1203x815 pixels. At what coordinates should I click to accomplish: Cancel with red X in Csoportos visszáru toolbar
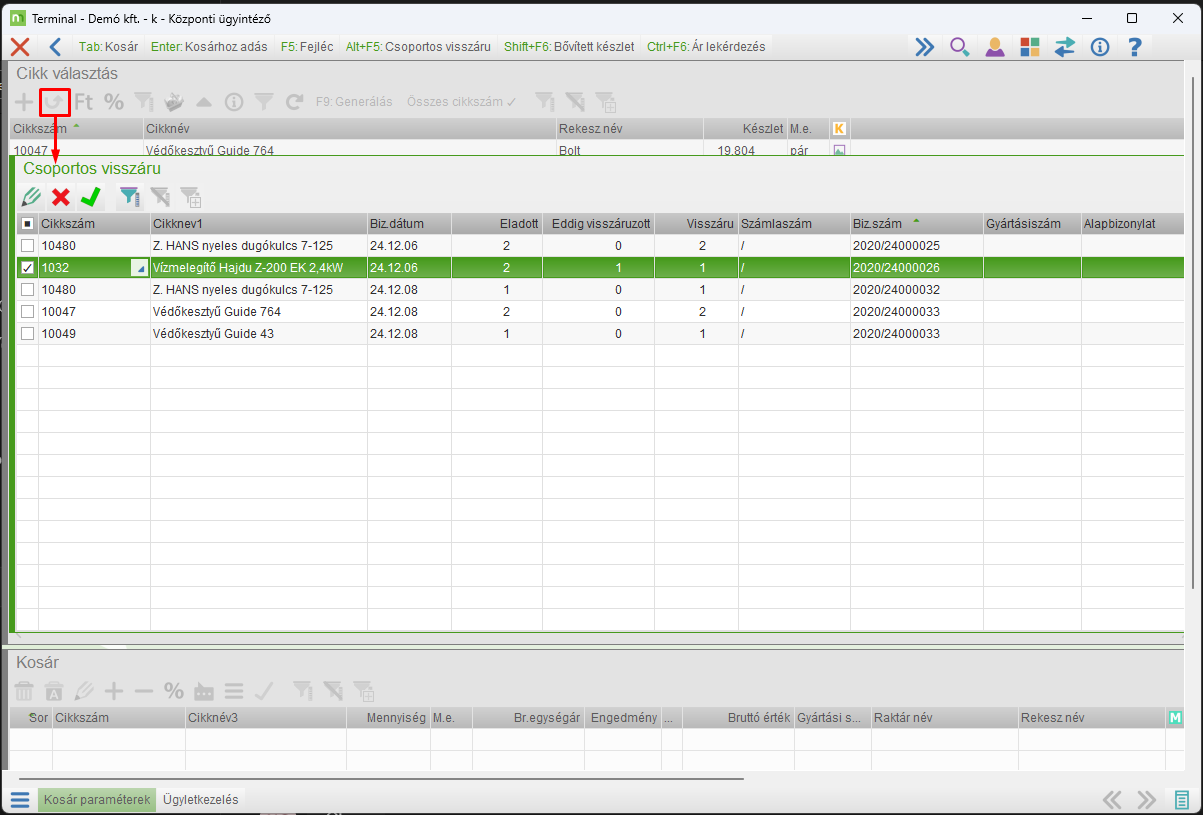(x=61, y=197)
